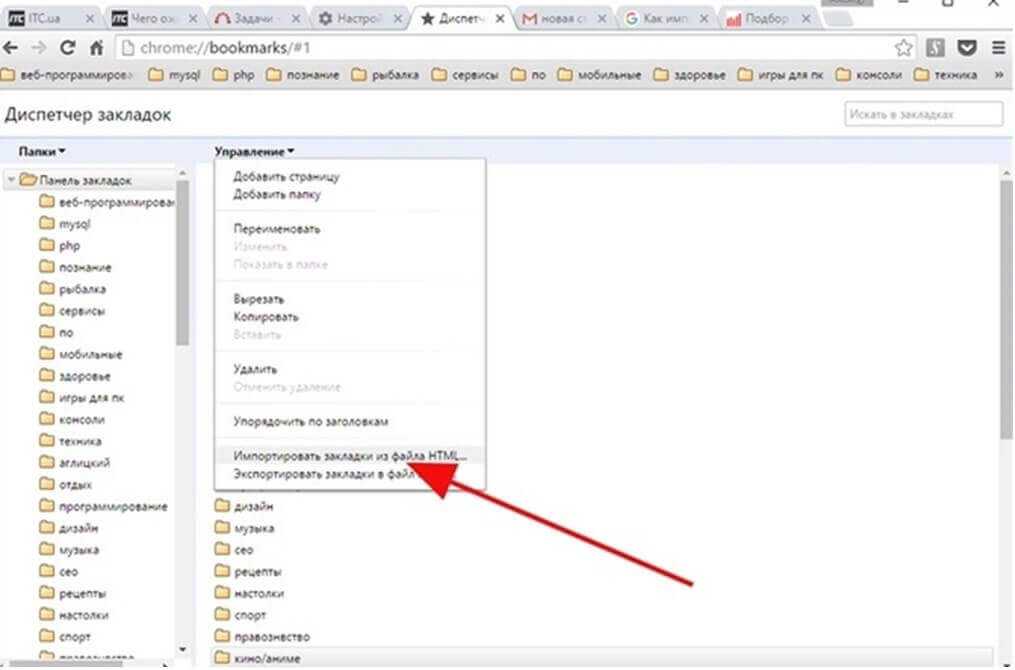This screenshot has width=1015, height=670.
Task: Open the игры для пк bookmarks bar folder
Action: coord(781,75)
